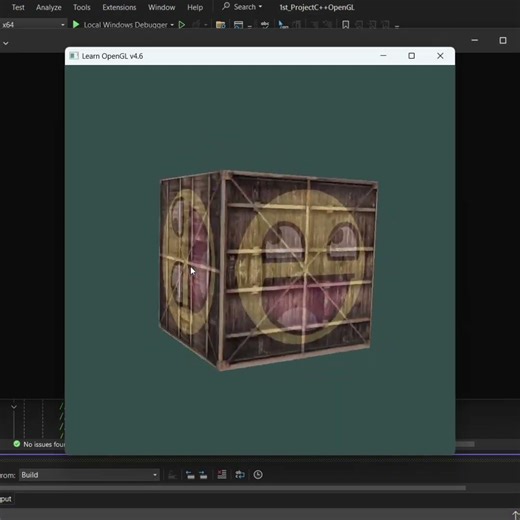Open the Build output source dropdown
Viewport: 520px width, 520px height.
pyautogui.click(x=89, y=475)
